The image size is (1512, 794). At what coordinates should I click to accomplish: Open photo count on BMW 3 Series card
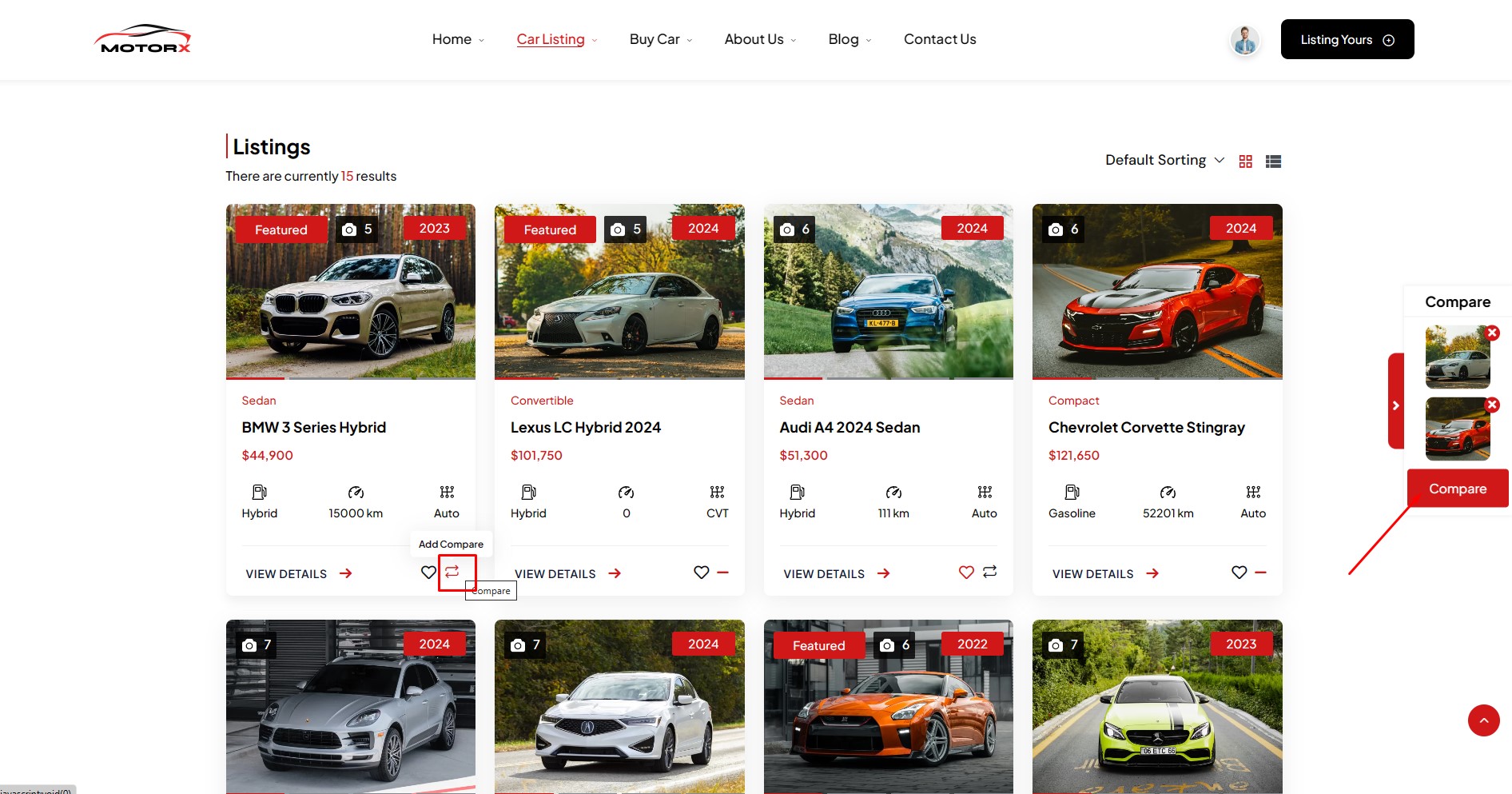[x=357, y=229]
